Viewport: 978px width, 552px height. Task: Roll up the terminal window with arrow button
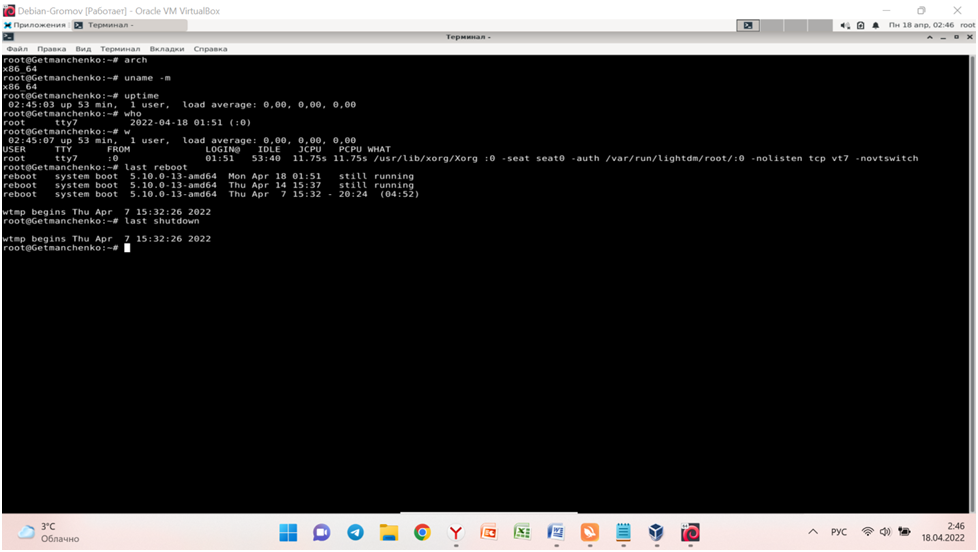coord(929,37)
